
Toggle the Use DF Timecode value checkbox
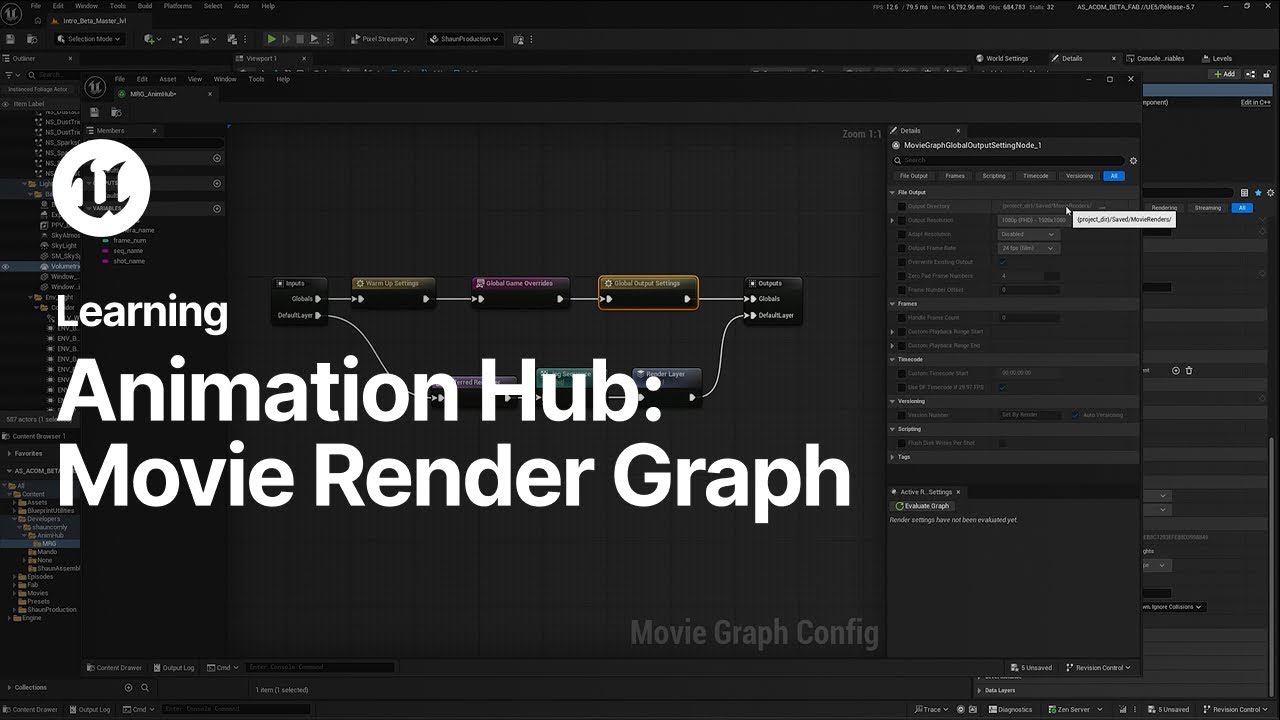pos(1003,387)
